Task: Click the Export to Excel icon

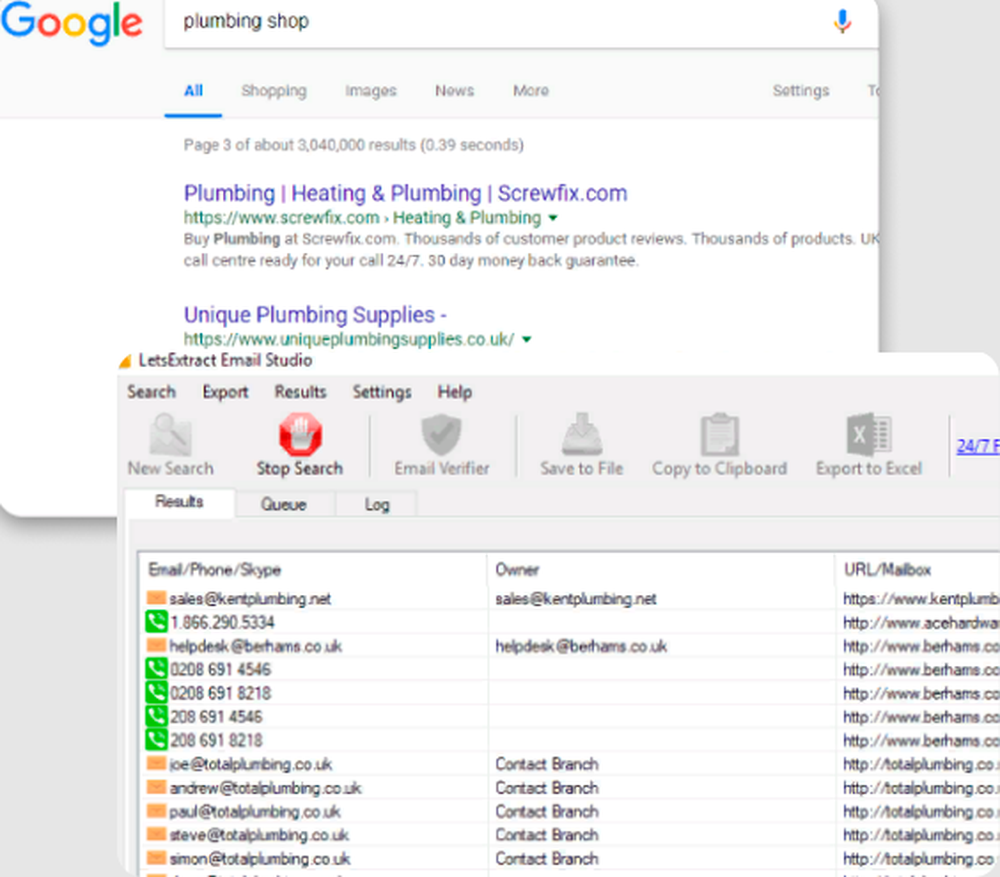Action: tap(869, 434)
